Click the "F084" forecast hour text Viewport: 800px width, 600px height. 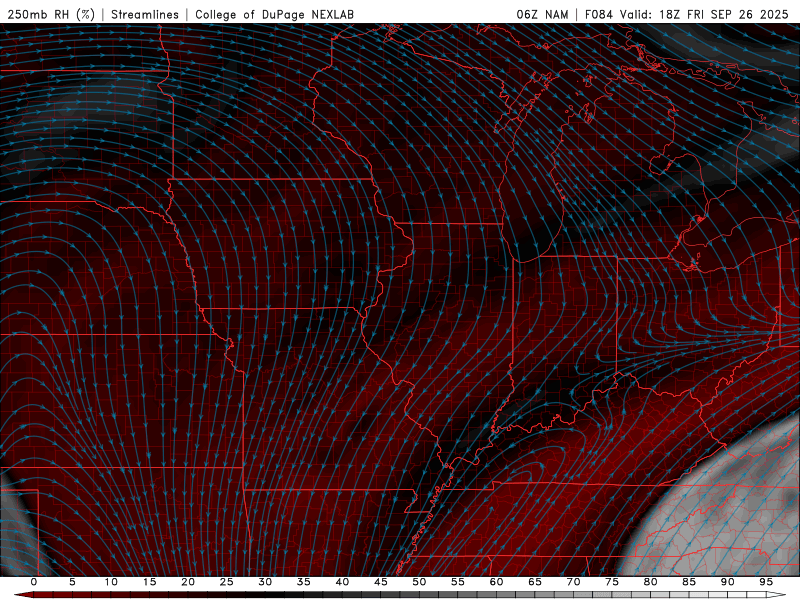coord(598,14)
